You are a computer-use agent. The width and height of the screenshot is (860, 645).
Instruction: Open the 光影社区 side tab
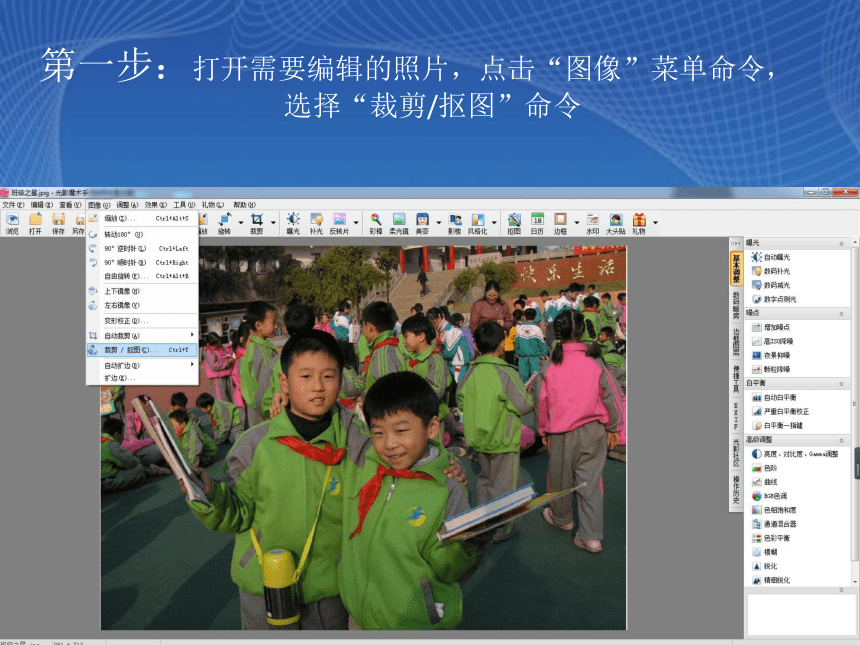pos(735,453)
